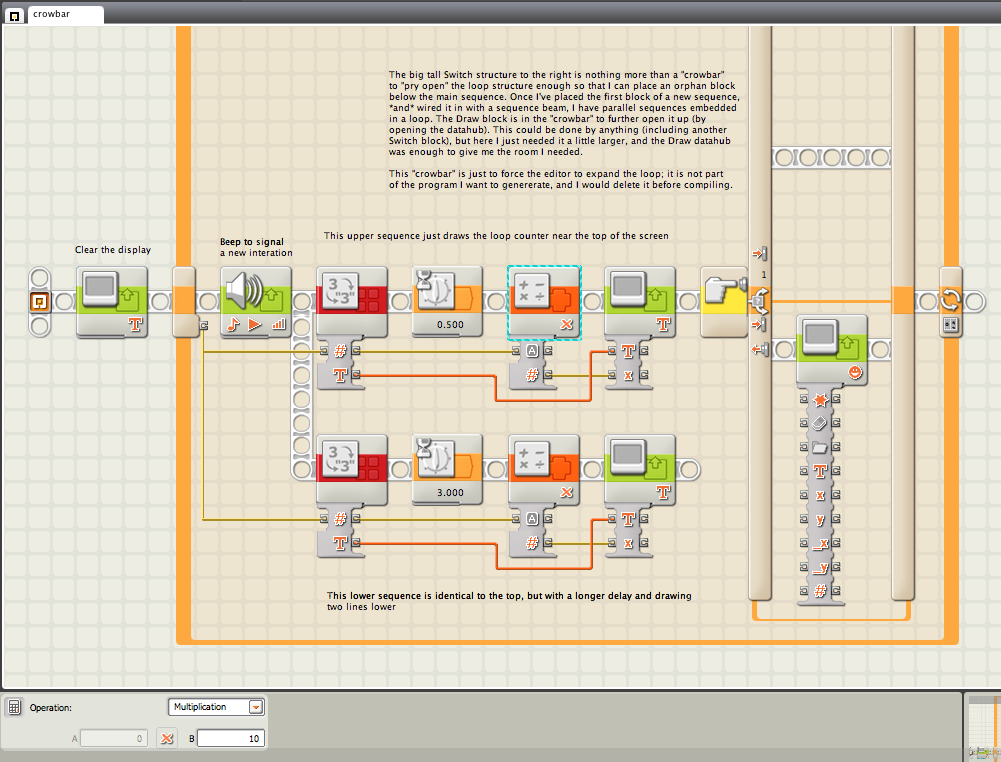Select the Wait block showing 0.500
This screenshot has height=762, width=1001.
[x=448, y=301]
